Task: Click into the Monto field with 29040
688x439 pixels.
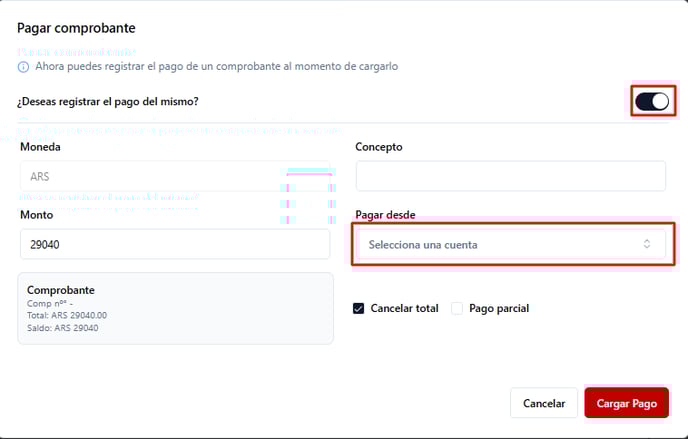Action: pyautogui.click(x=174, y=244)
